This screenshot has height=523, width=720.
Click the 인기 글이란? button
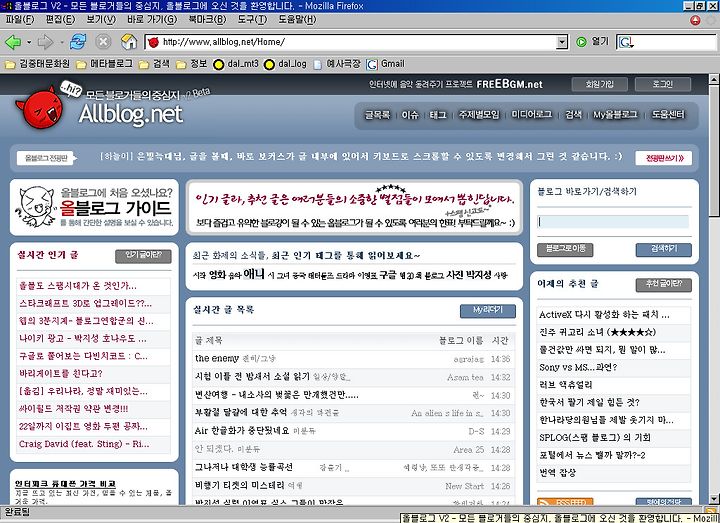(143, 256)
